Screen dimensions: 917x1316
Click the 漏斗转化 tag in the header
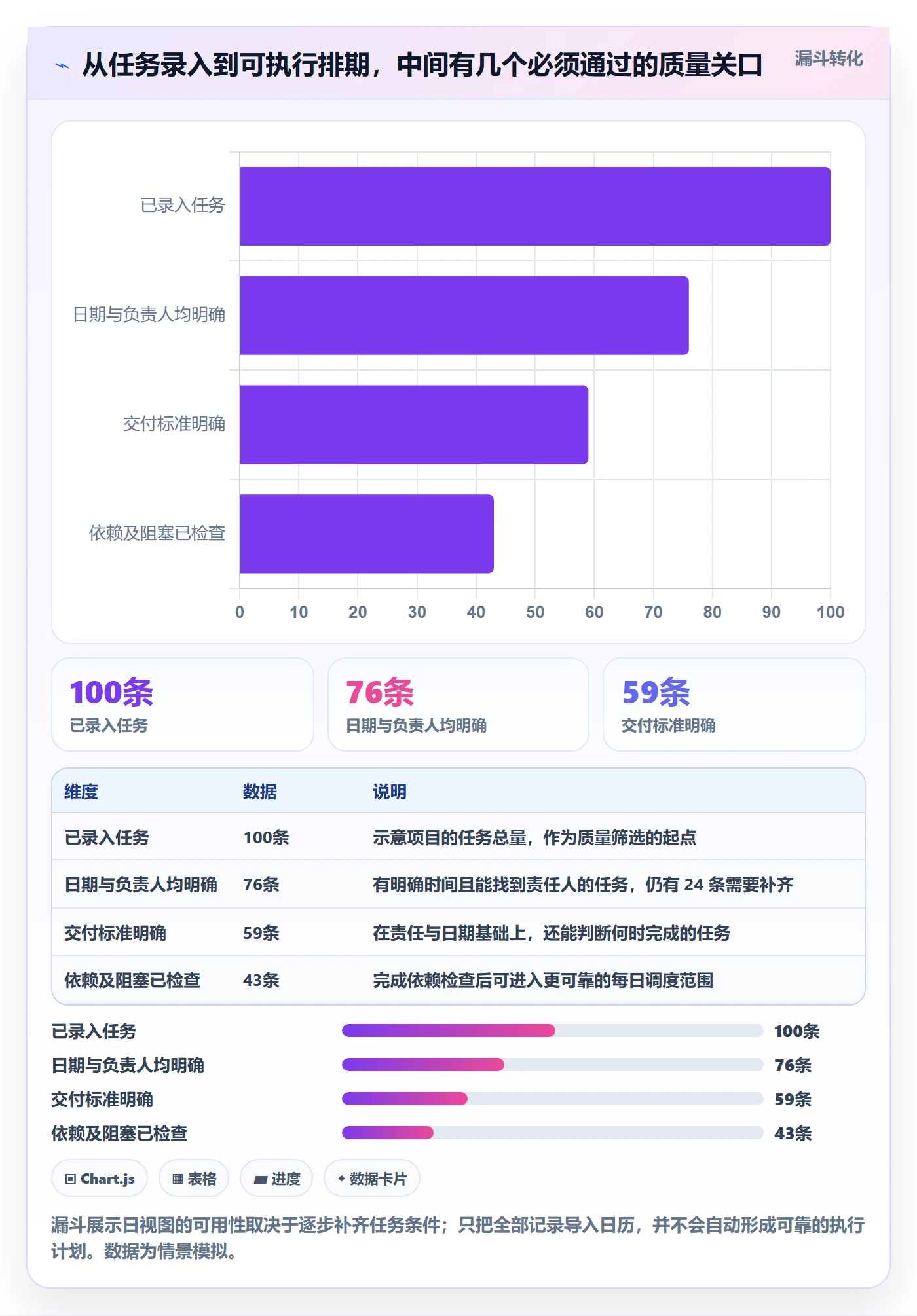pyautogui.click(x=829, y=59)
